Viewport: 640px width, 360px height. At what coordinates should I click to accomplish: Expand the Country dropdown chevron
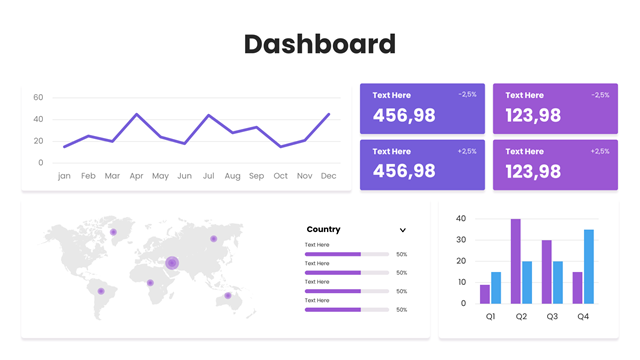pos(402,230)
